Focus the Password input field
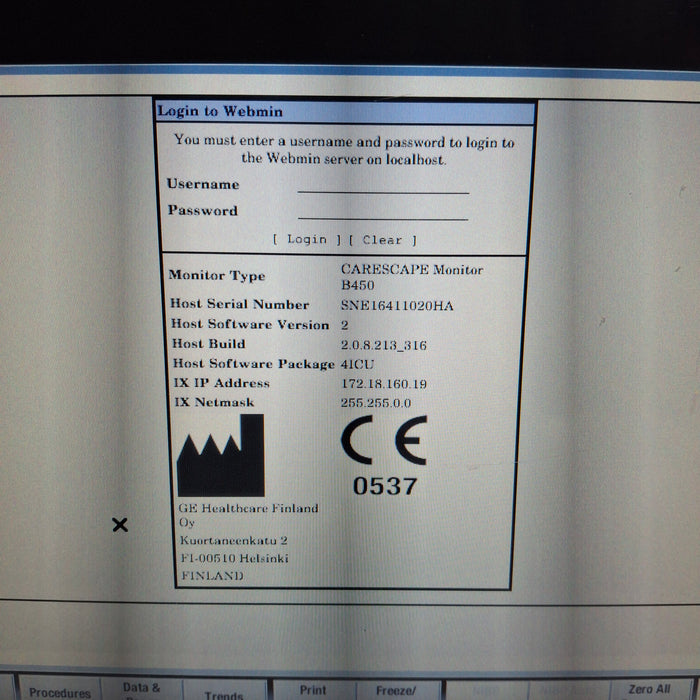The height and width of the screenshot is (700, 700). click(383, 212)
